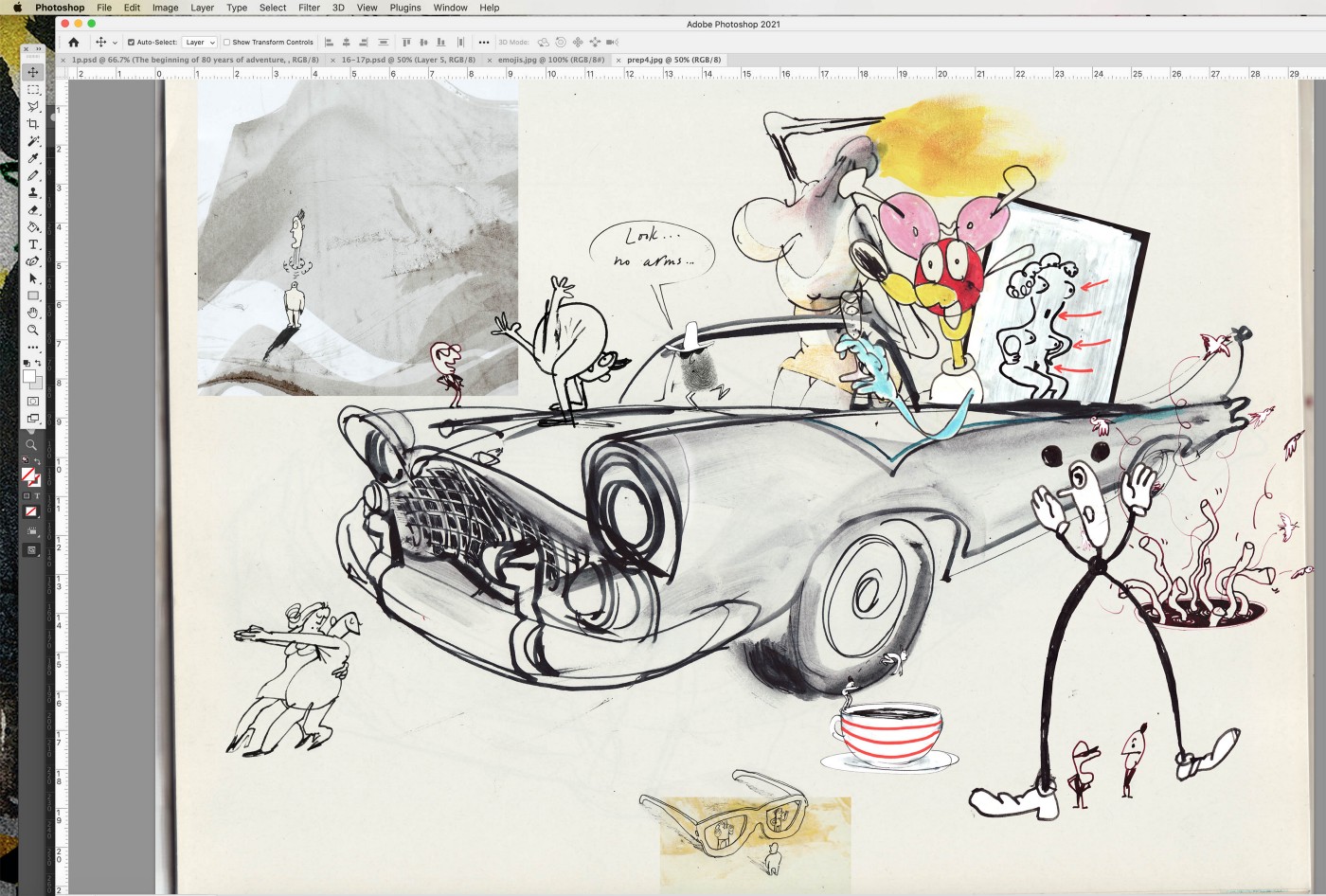Select the Hand tool
Image resolution: width=1326 pixels, height=896 pixels.
[x=33, y=313]
